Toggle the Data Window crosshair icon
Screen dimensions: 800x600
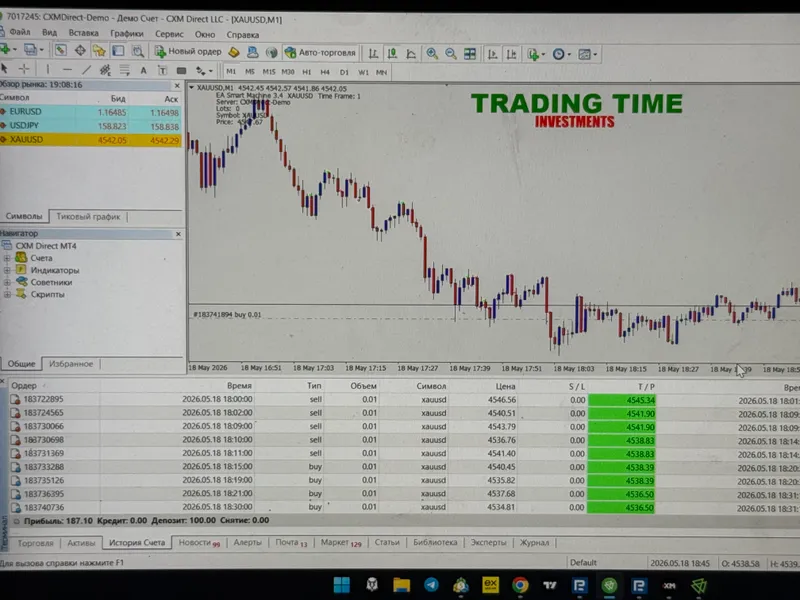80,50
